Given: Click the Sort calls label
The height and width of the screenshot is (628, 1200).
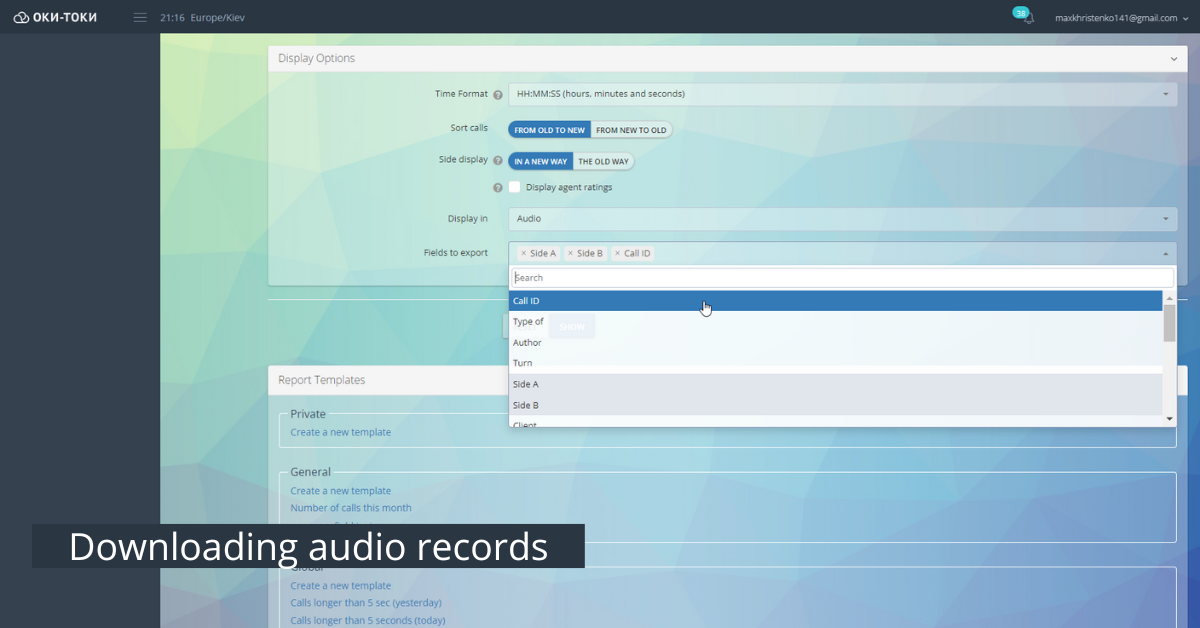Looking at the screenshot, I should 469,128.
